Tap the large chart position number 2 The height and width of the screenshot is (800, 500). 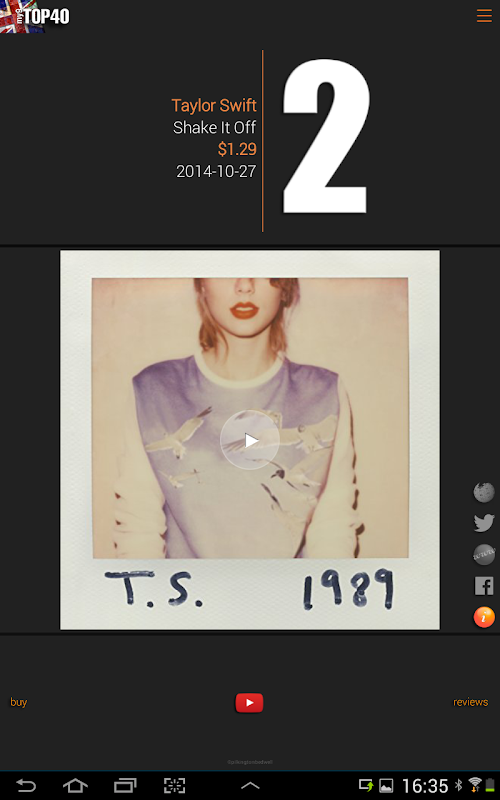click(326, 136)
